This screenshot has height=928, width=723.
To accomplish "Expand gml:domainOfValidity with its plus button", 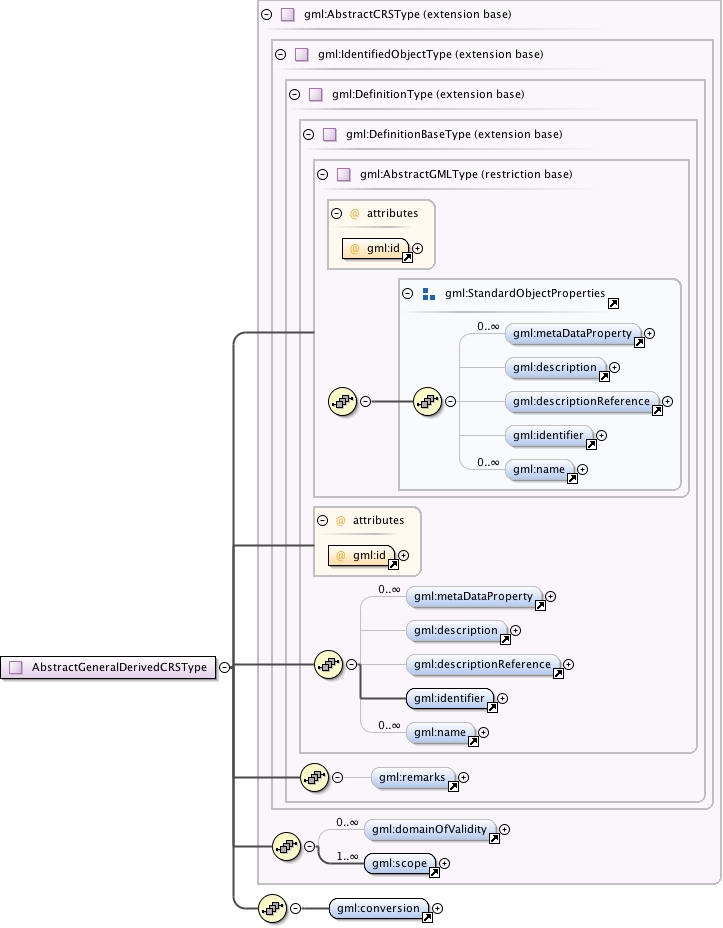I will [x=504, y=830].
